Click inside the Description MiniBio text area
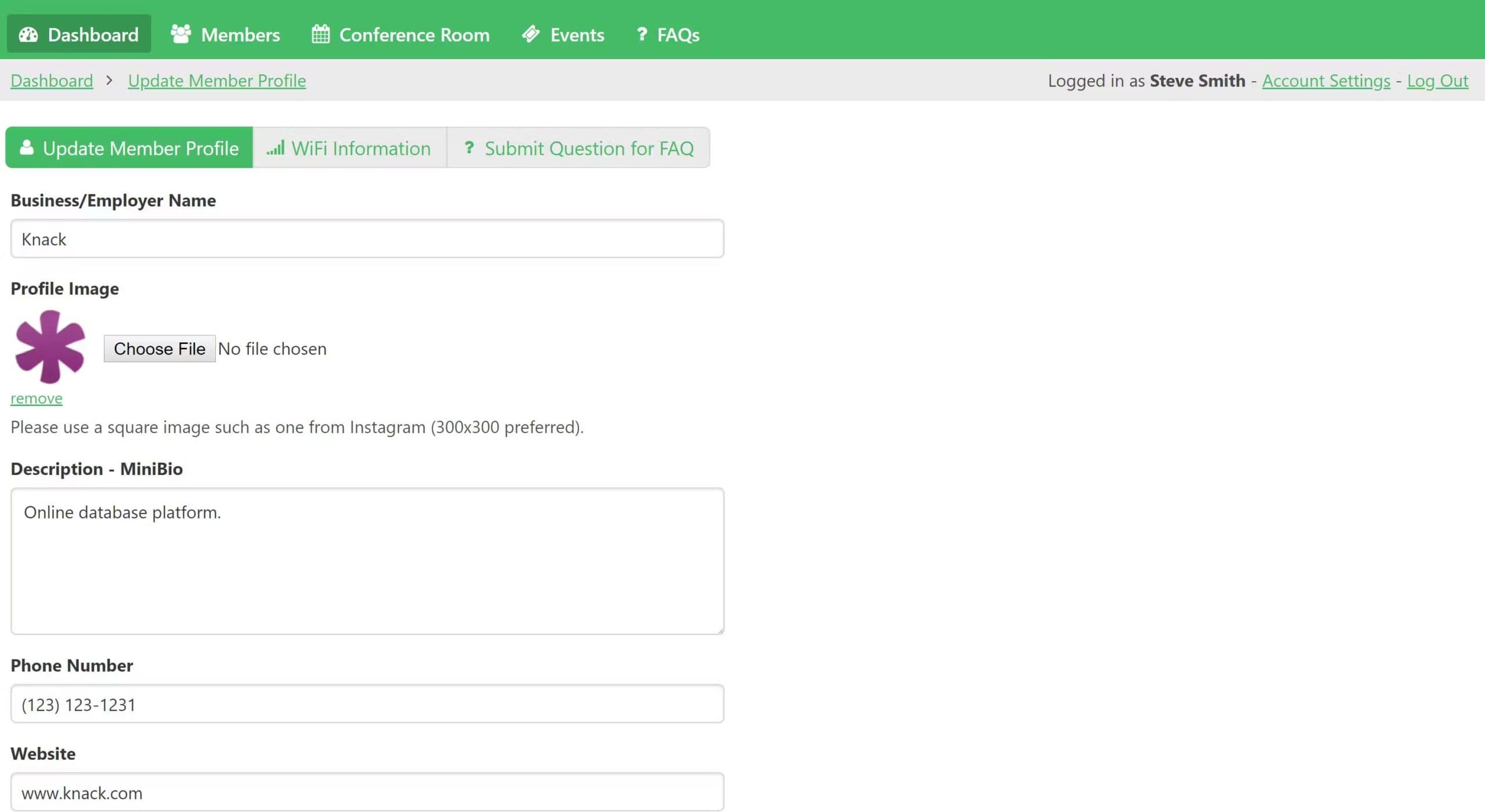This screenshot has width=1485, height=812. 367,561
